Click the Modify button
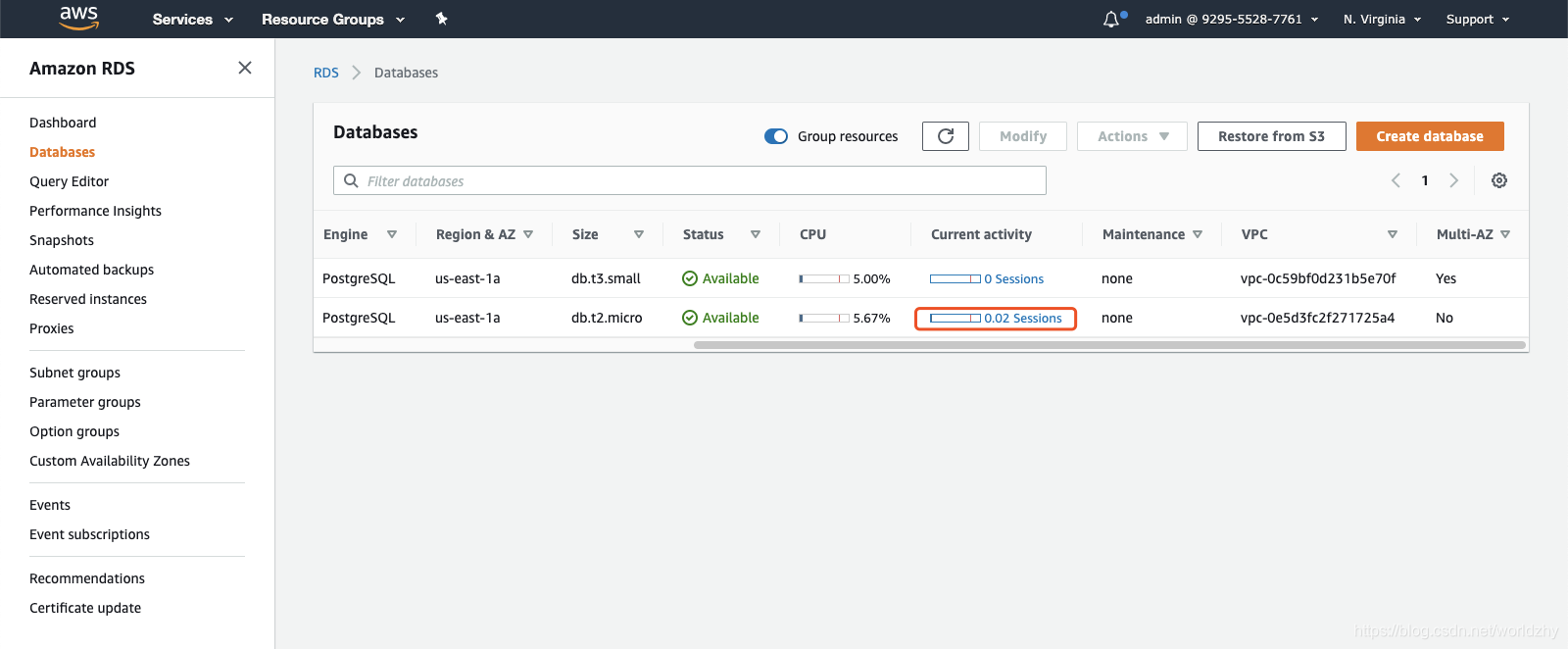This screenshot has height=649, width=1568. coord(1023,136)
